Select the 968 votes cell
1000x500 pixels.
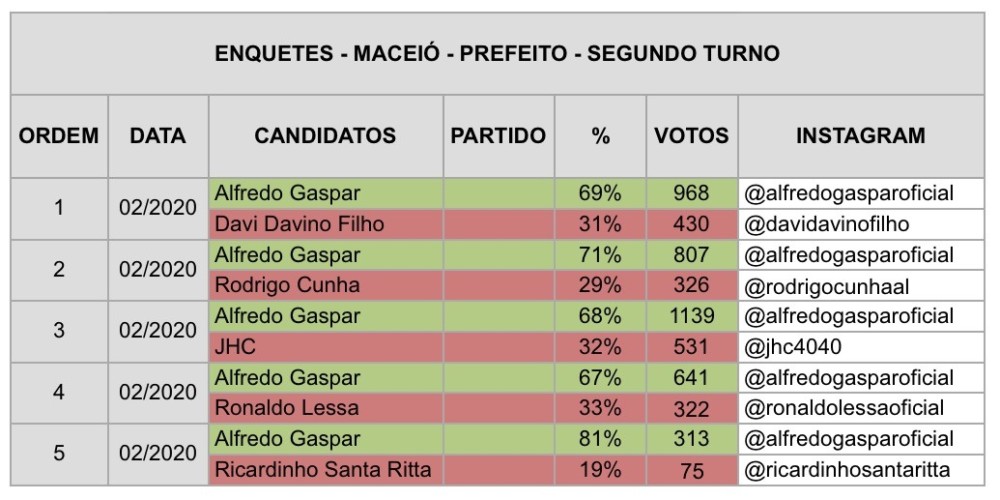[x=691, y=194]
